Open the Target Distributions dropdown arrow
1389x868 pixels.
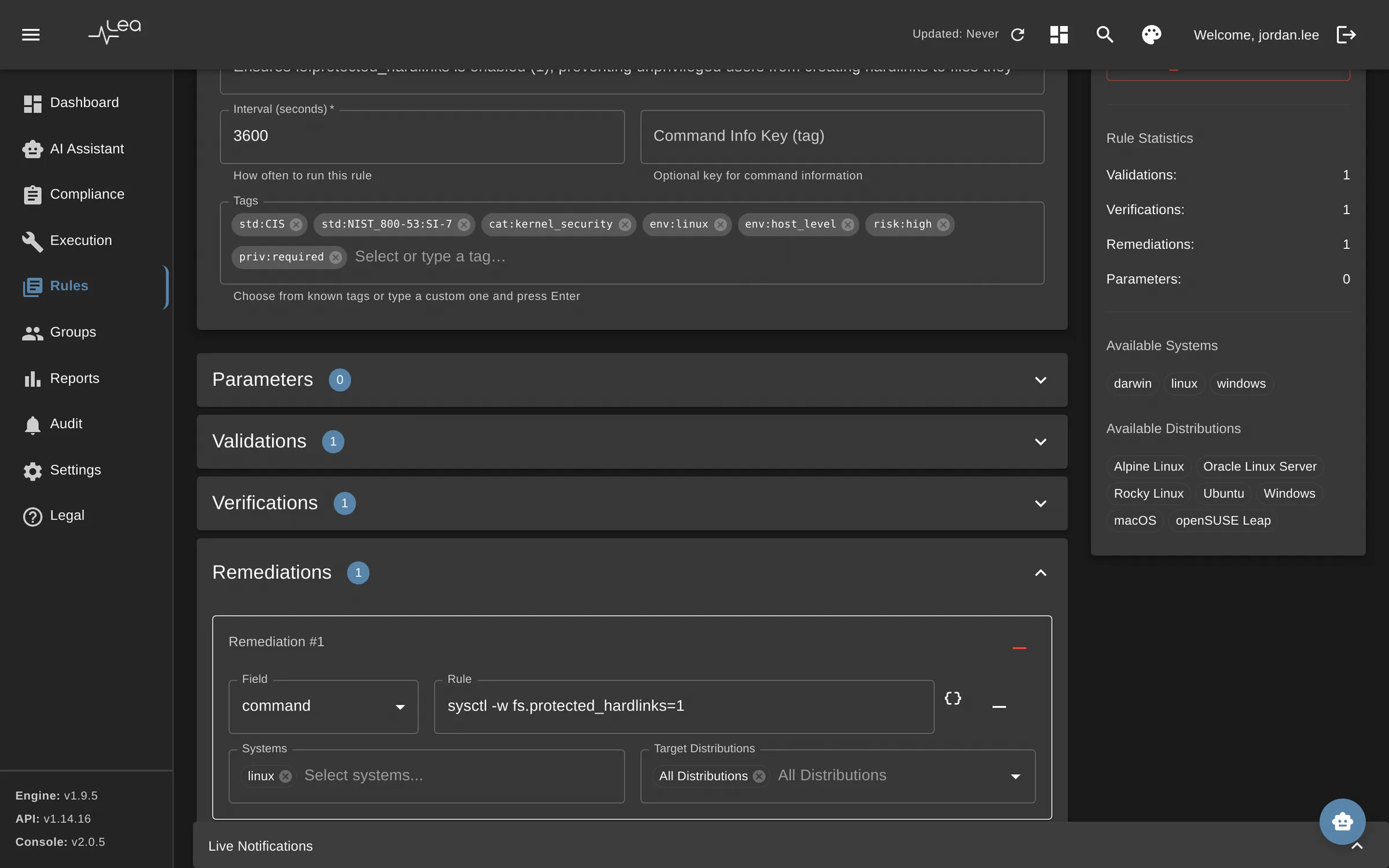(x=1015, y=777)
